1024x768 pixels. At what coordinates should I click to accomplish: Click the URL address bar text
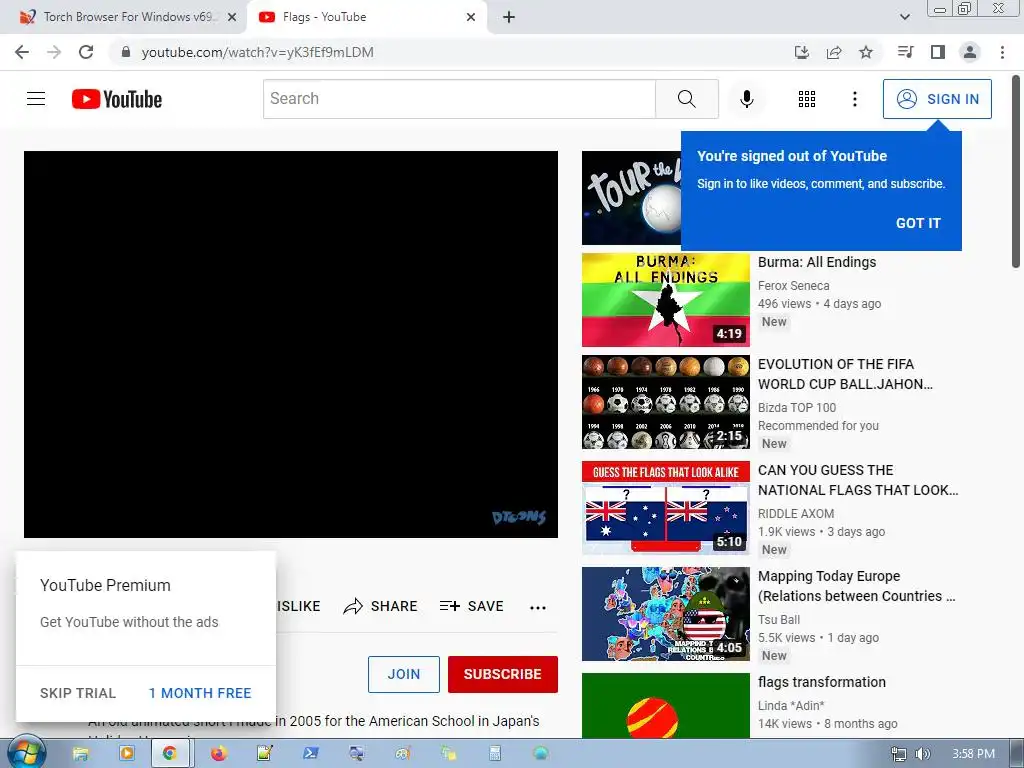257,52
